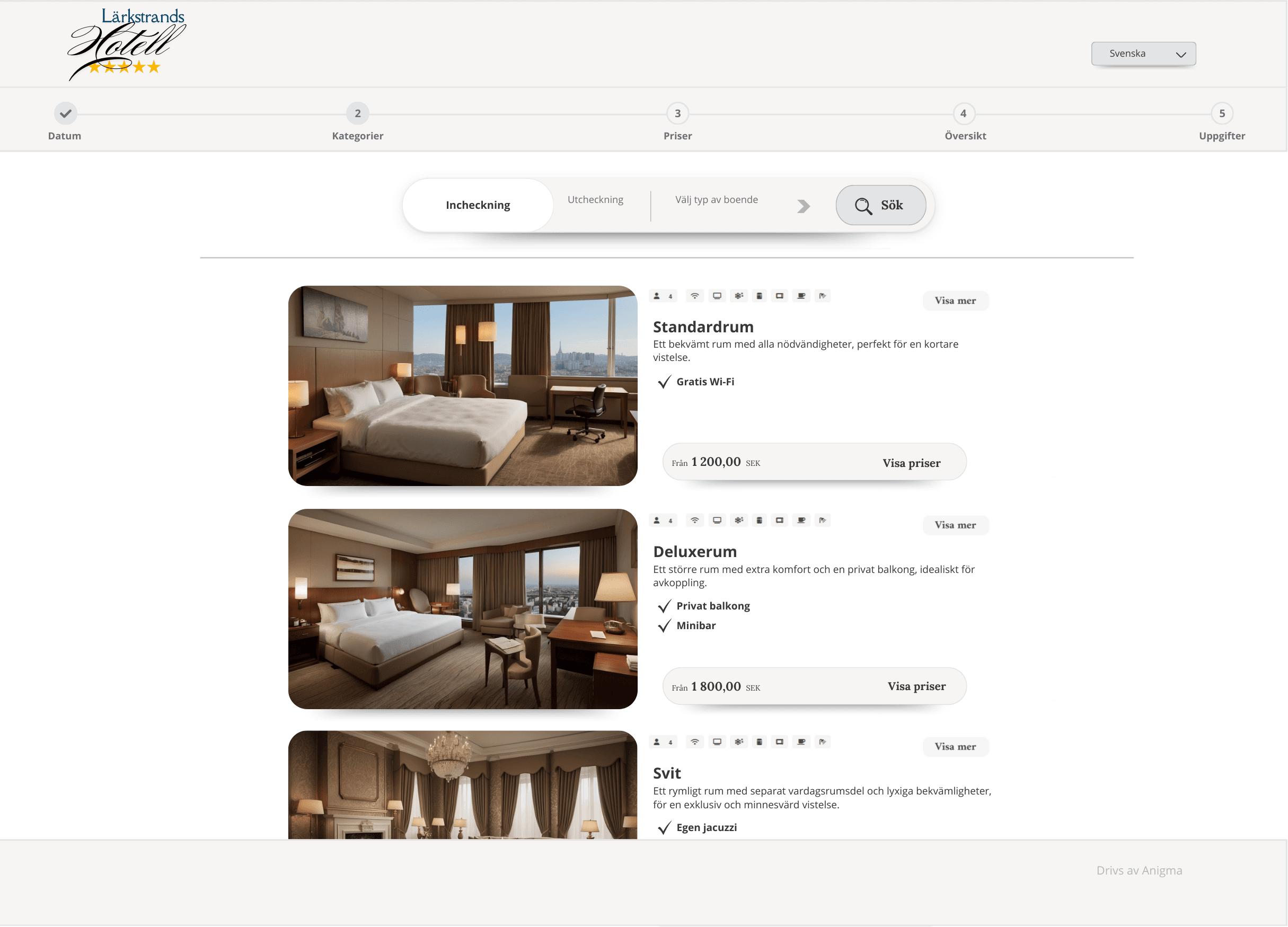The height and width of the screenshot is (927, 1288).
Task: Click the Svit heading
Action: pyautogui.click(x=667, y=773)
